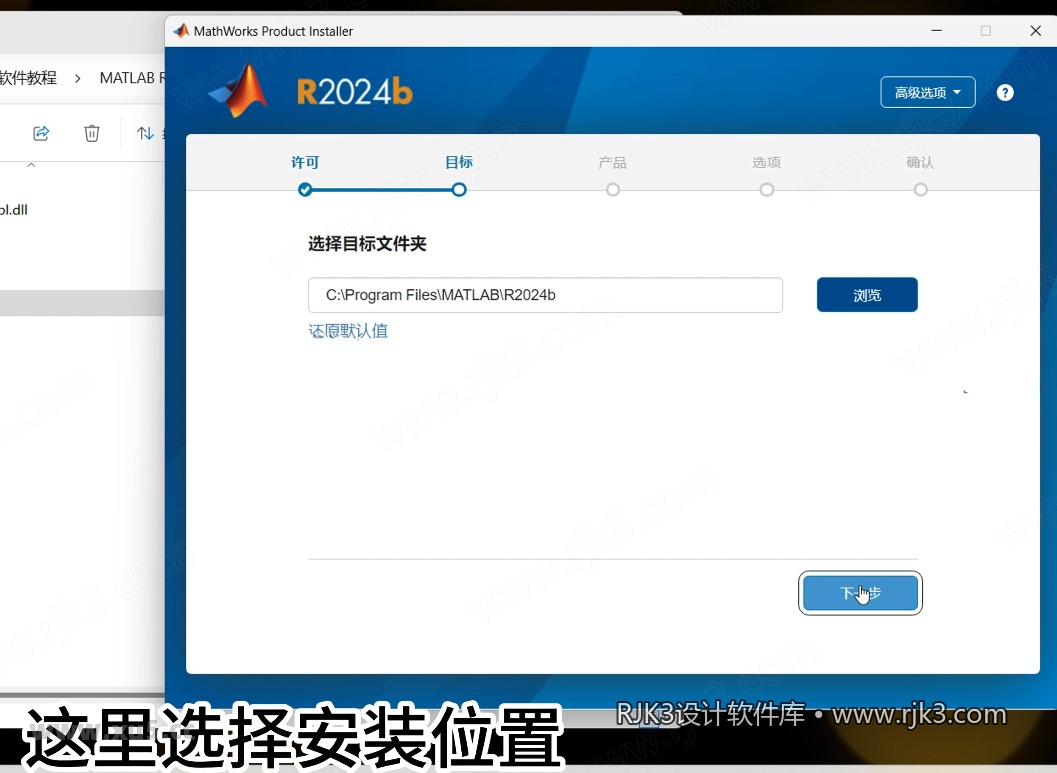Click the .dll file in File Explorer
The height and width of the screenshot is (773, 1057).
(x=14, y=210)
